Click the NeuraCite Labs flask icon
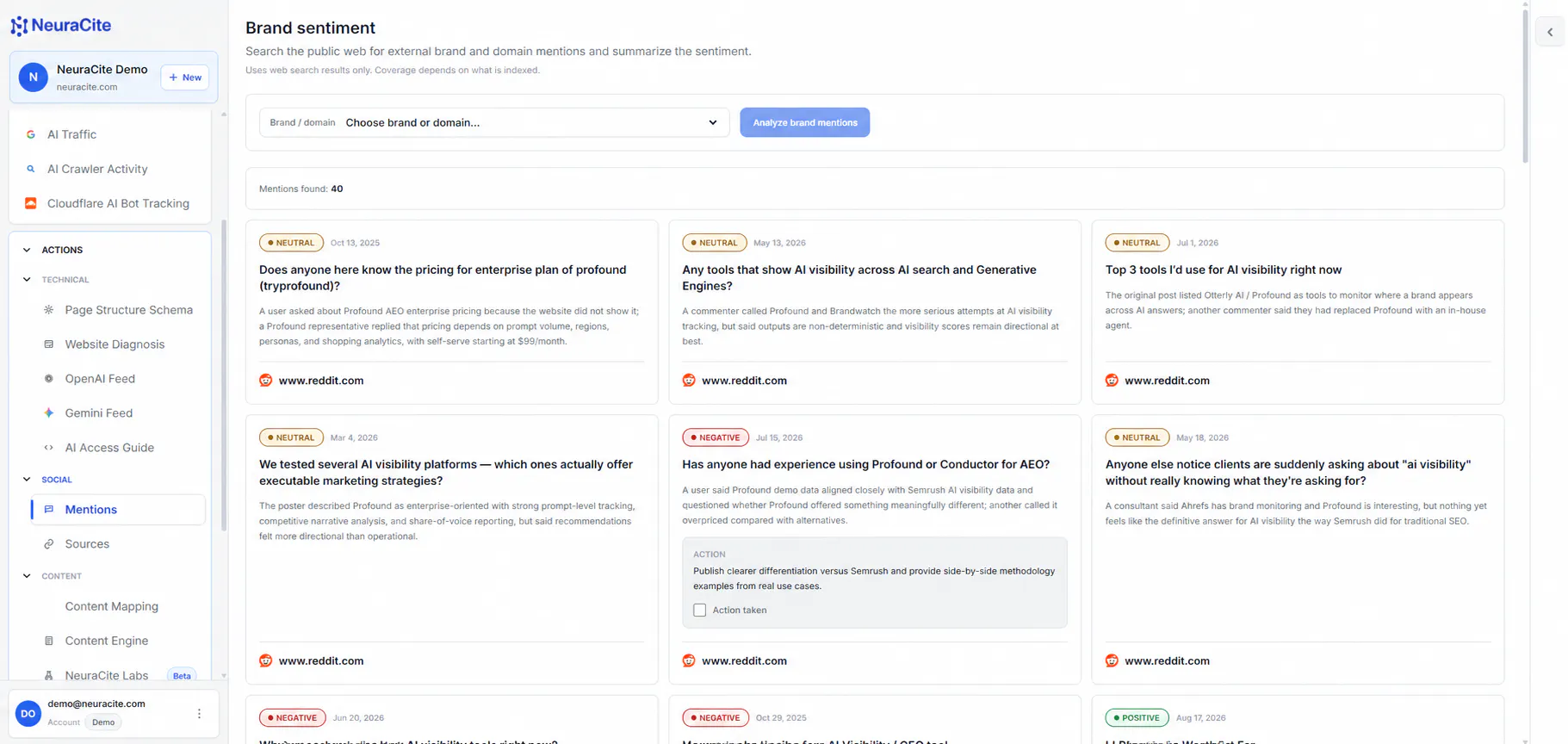 pos(49,676)
